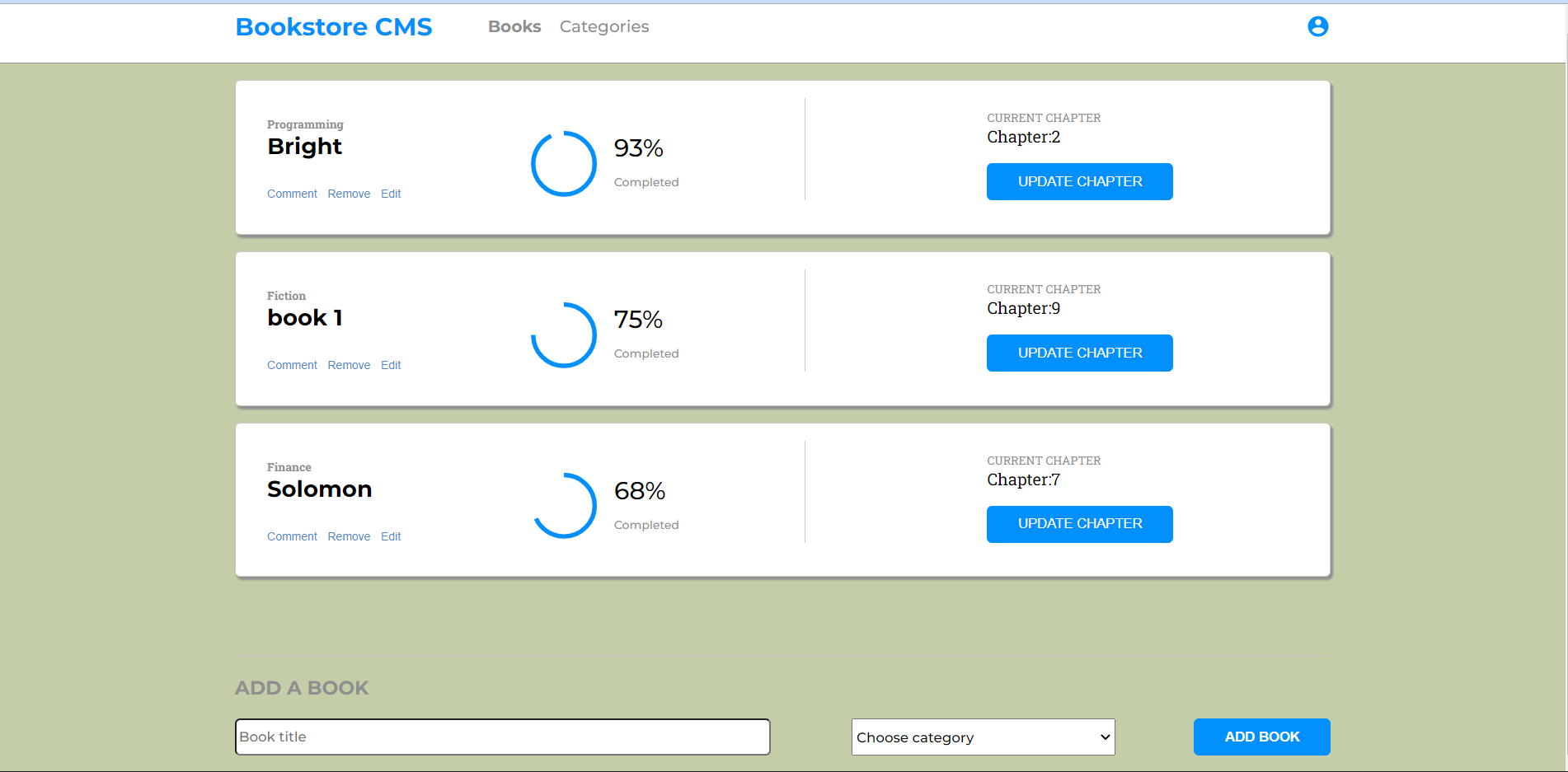The height and width of the screenshot is (772, 1568).
Task: Click the 68% progress circle
Action: coord(564,506)
